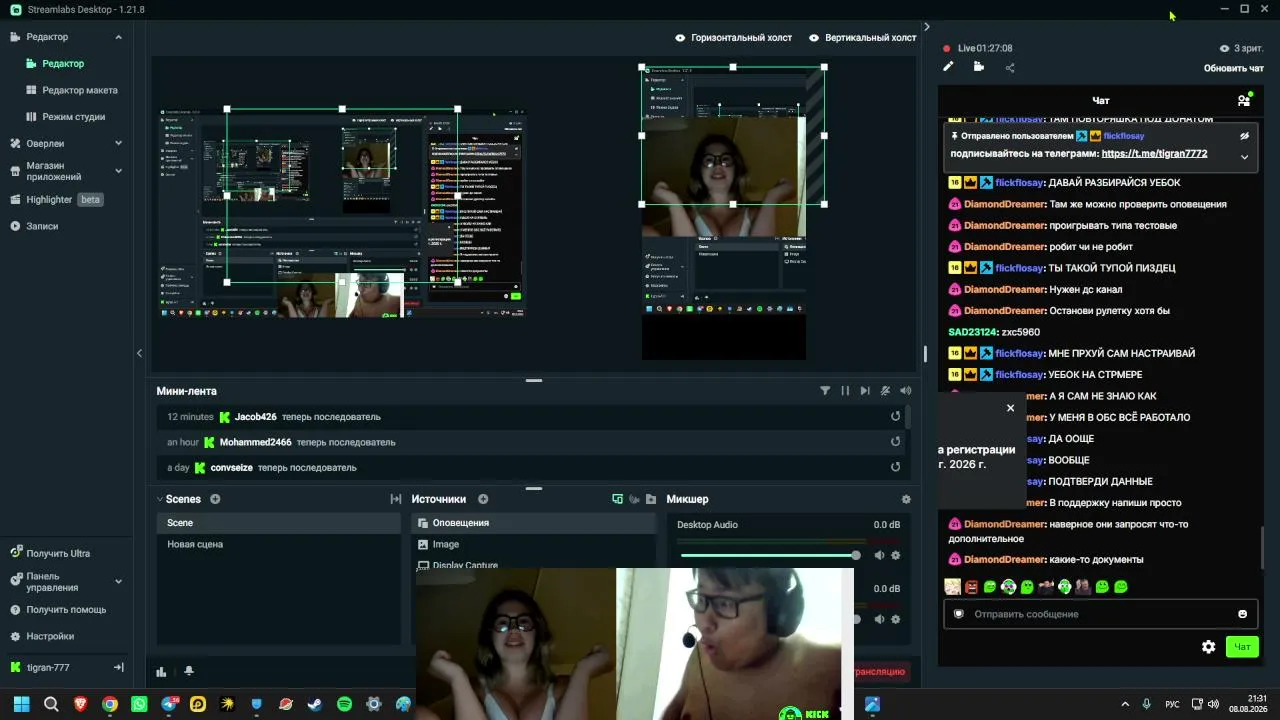Replay the convseize follower alert

click(x=895, y=467)
